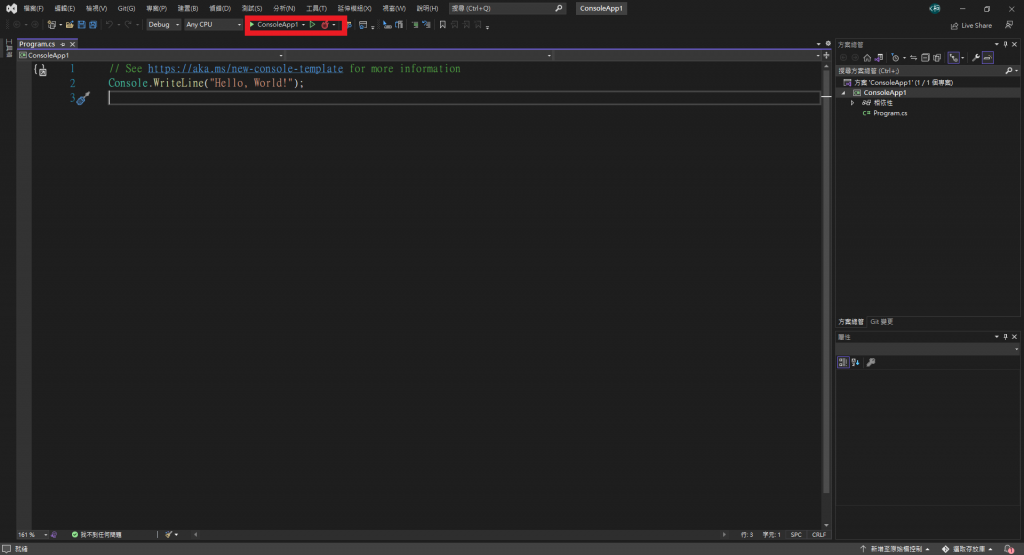Switch to the Git changes tab
This screenshot has width=1024, height=555.
882,322
